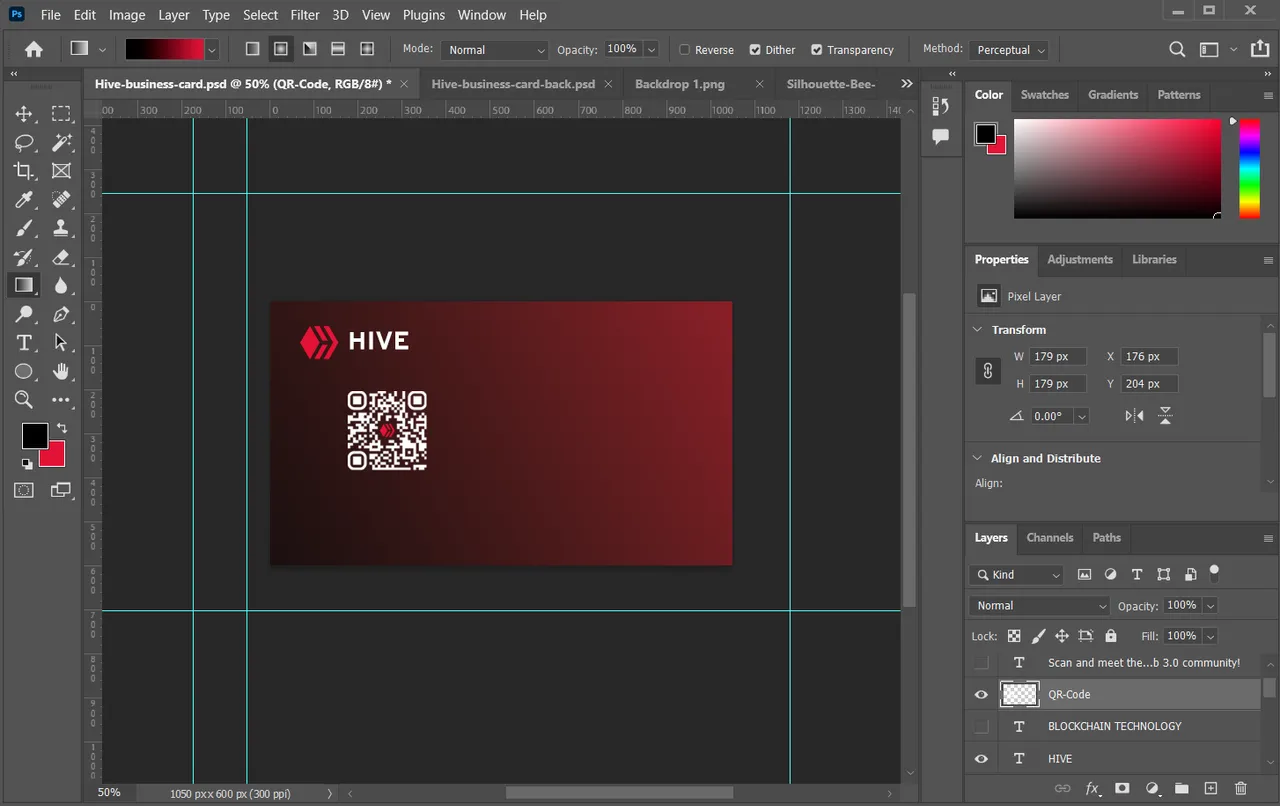
Task: Show the BLOCKCHAIN TECHNOLOGY layer
Action: [x=981, y=726]
